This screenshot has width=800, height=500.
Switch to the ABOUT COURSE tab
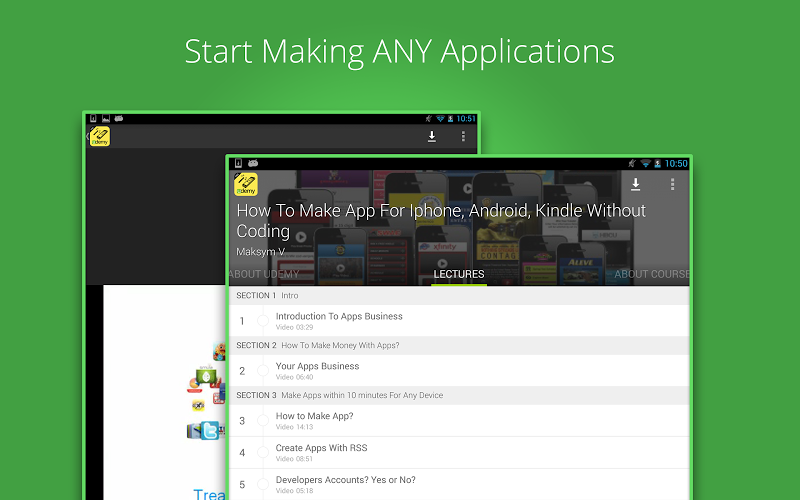click(652, 274)
